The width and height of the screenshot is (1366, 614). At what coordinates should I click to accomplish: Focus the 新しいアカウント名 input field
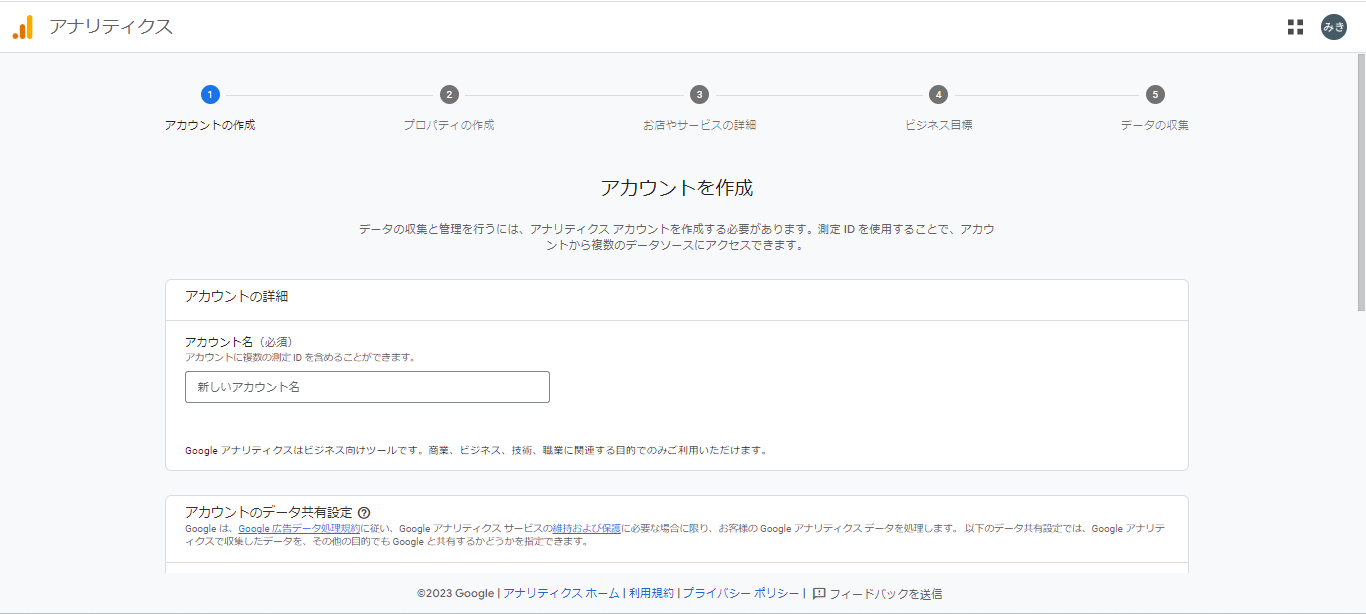[x=367, y=387]
